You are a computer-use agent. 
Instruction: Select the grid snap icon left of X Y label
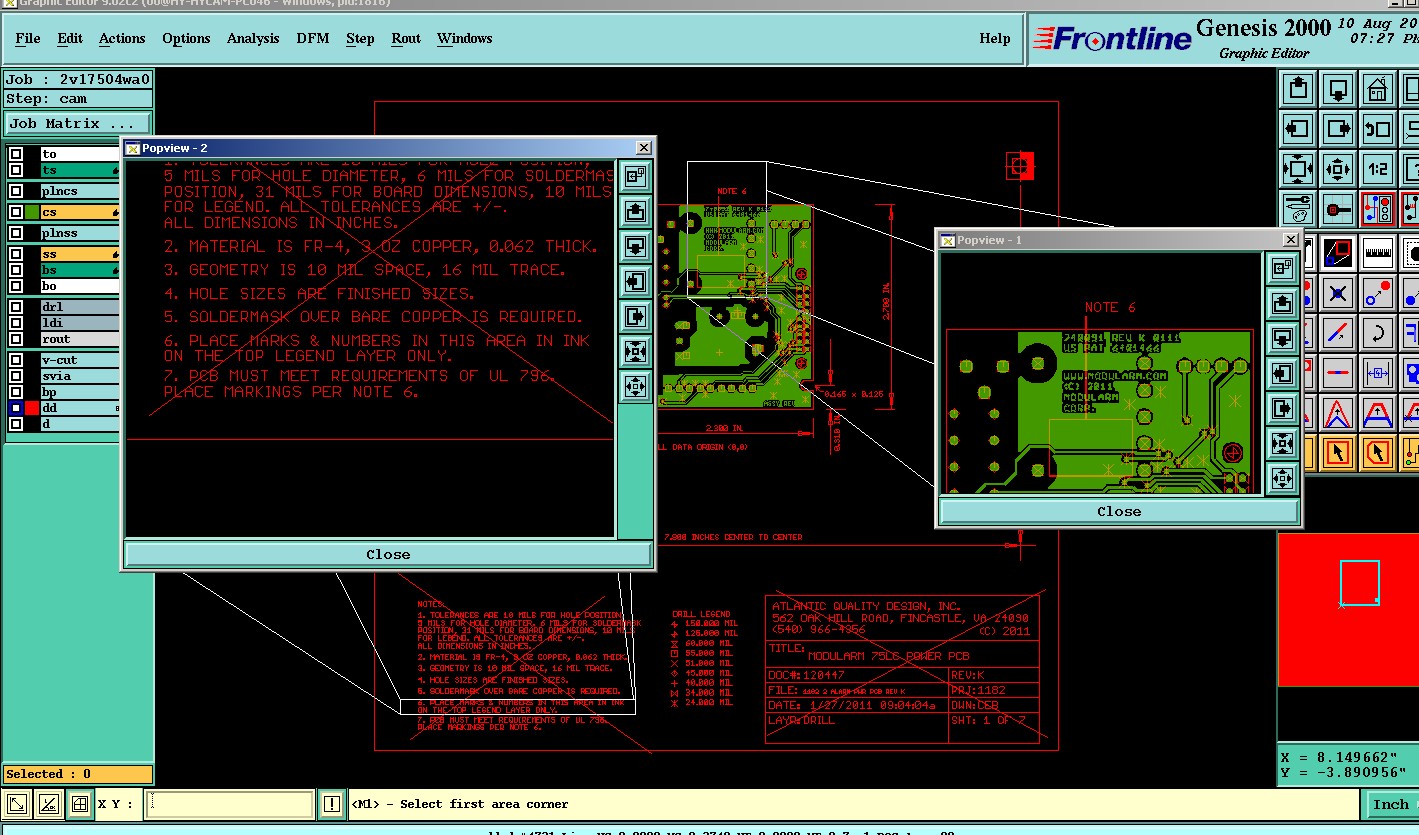pyautogui.click(x=80, y=804)
